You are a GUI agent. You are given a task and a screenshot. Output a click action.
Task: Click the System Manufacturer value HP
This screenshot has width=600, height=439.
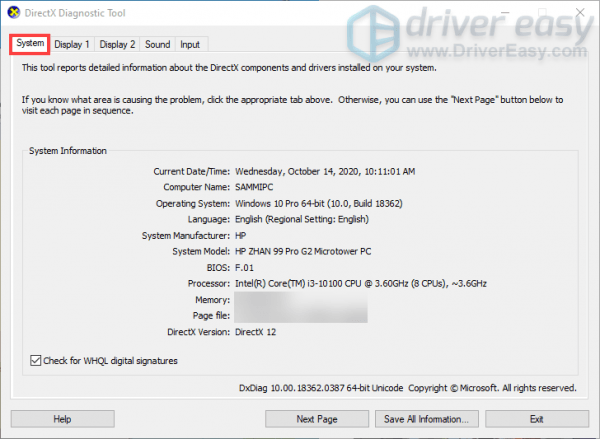(241, 235)
